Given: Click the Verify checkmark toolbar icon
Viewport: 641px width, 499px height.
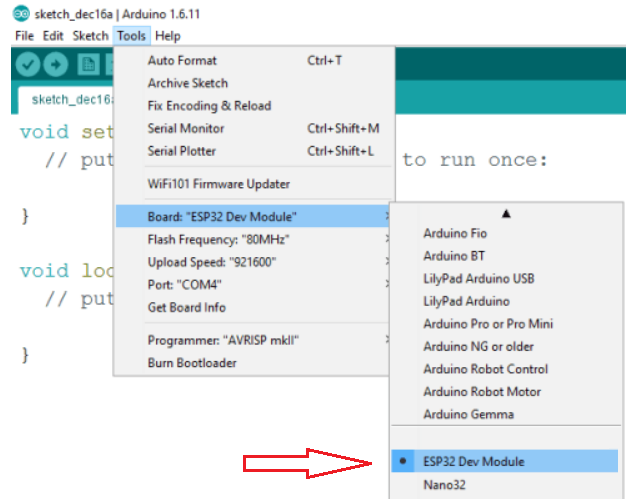Looking at the screenshot, I should 28,64.
